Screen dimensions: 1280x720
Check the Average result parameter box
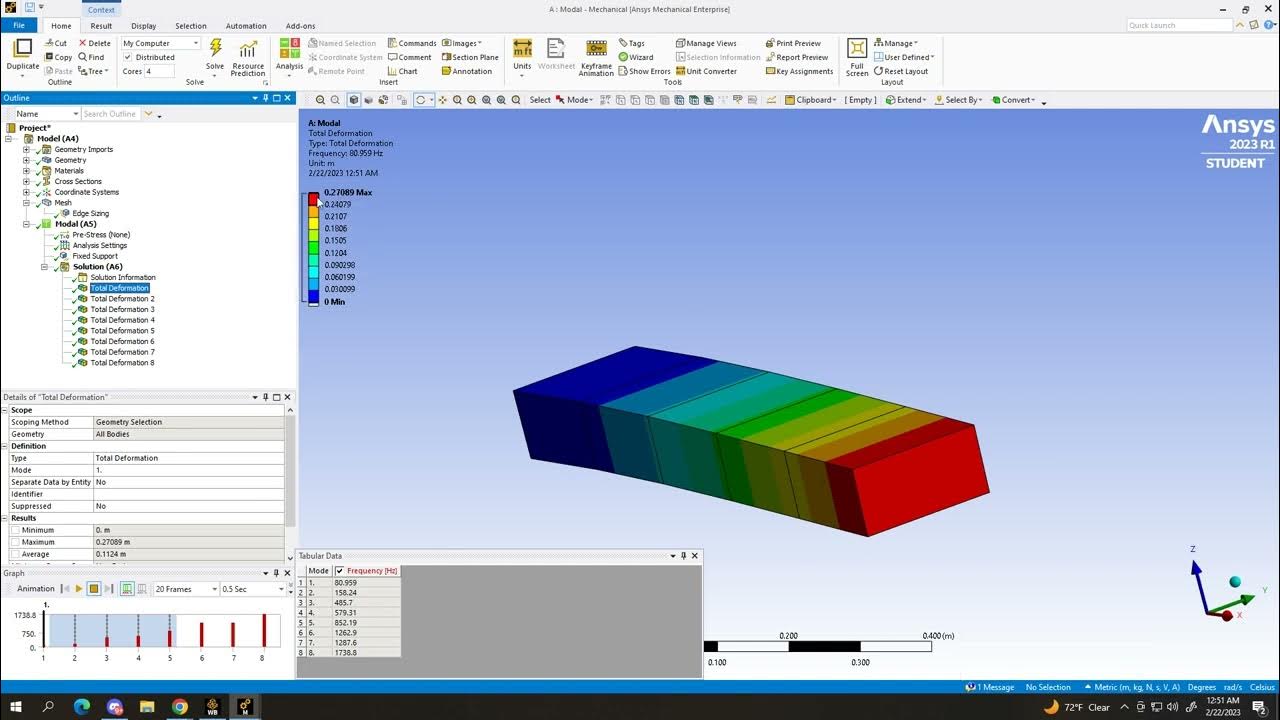[x=14, y=554]
